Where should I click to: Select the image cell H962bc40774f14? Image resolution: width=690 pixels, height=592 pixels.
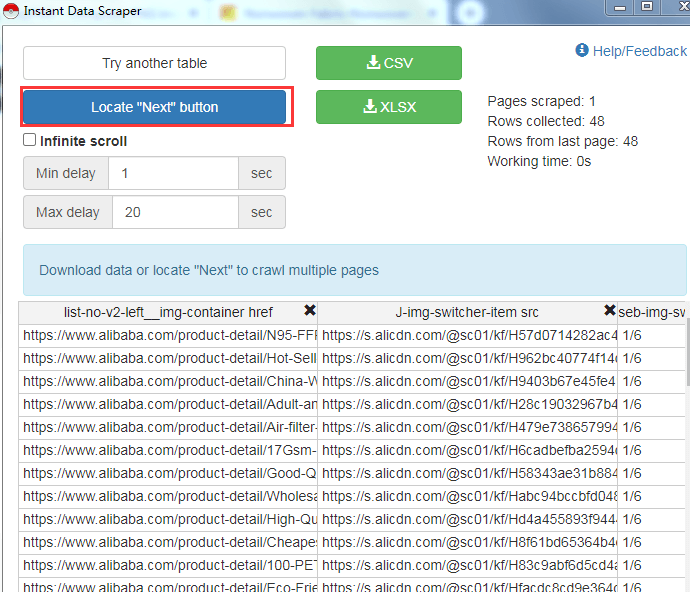tap(467, 358)
